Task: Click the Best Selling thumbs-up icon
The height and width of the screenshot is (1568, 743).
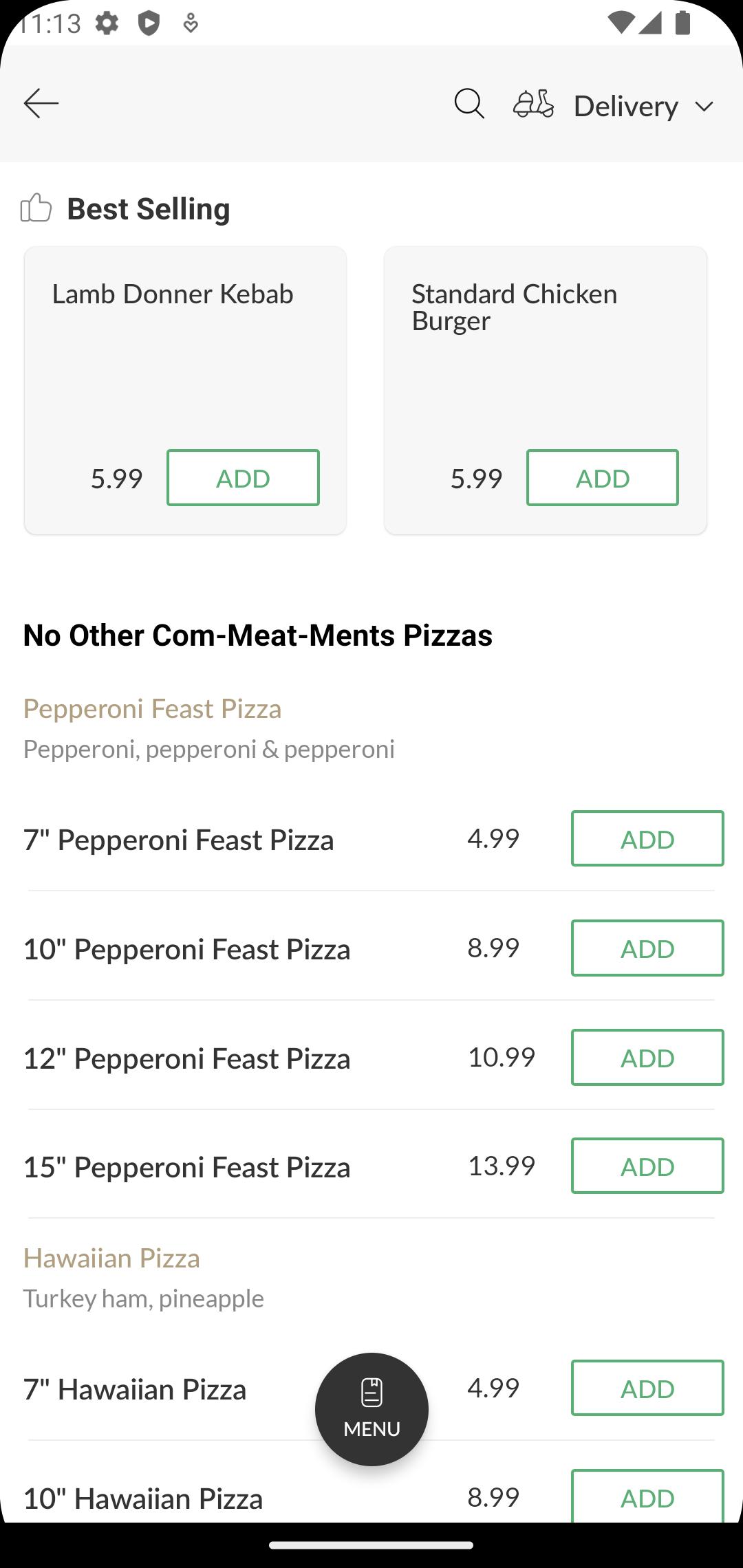Action: click(x=36, y=208)
